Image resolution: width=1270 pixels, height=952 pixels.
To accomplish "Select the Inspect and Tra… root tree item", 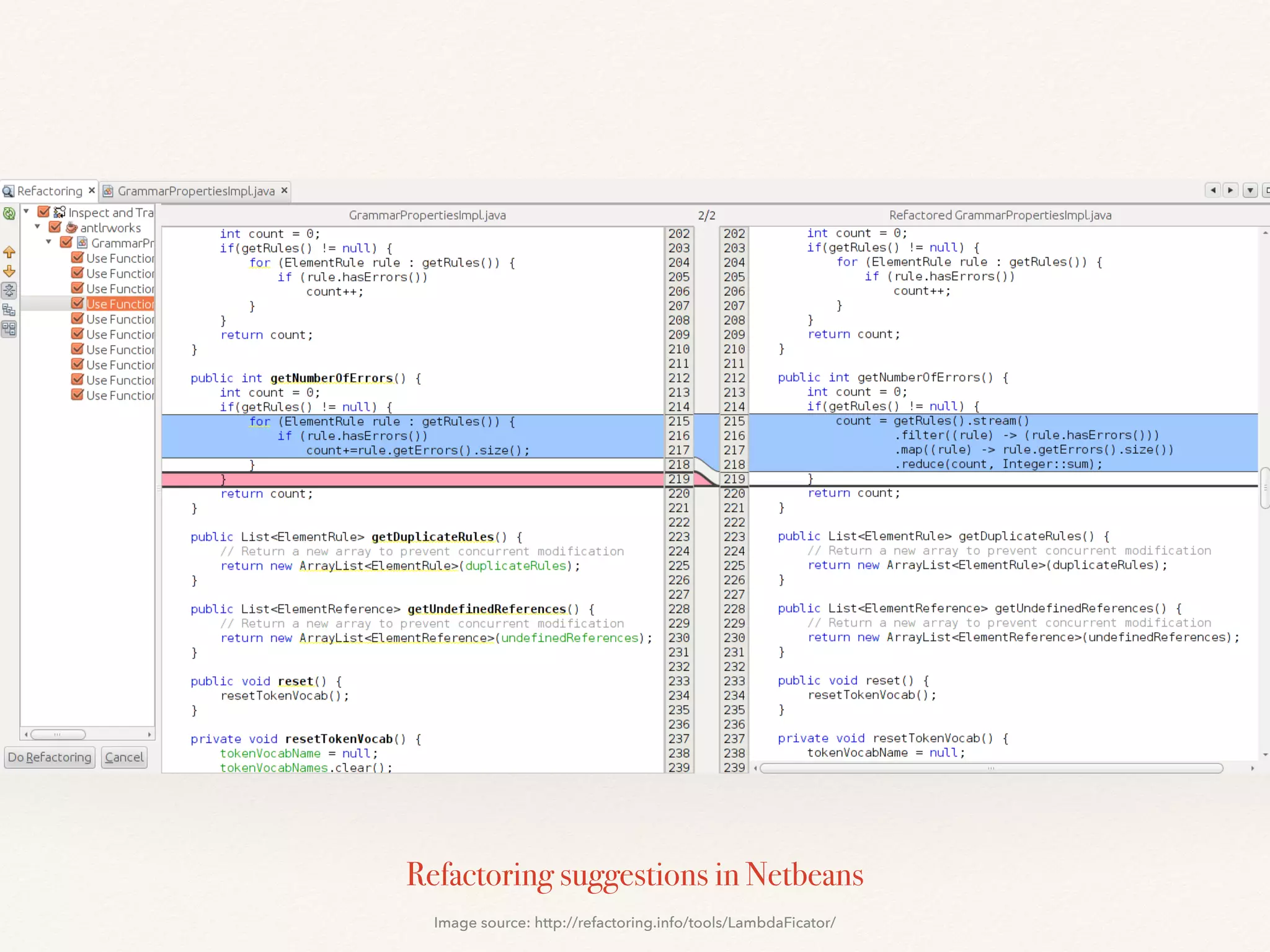I will (110, 213).
